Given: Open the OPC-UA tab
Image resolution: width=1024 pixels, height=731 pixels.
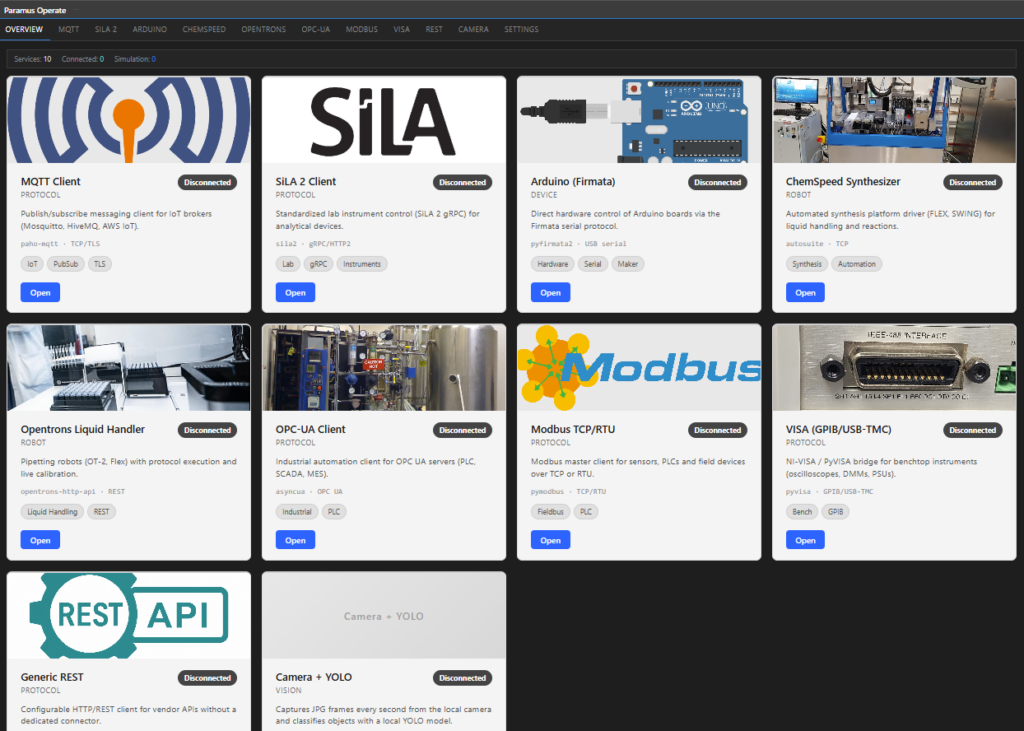Looking at the screenshot, I should click(x=315, y=29).
